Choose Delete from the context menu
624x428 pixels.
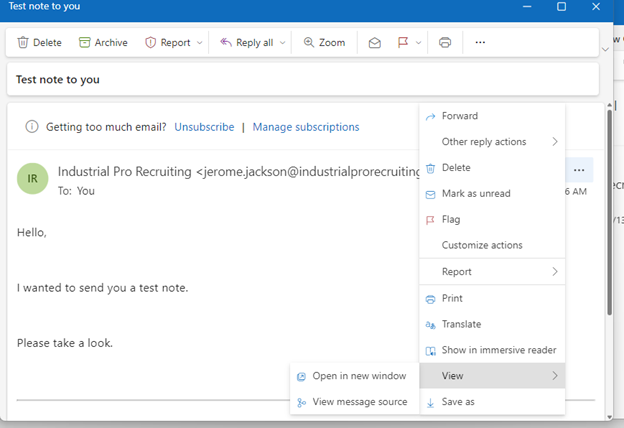(492, 168)
